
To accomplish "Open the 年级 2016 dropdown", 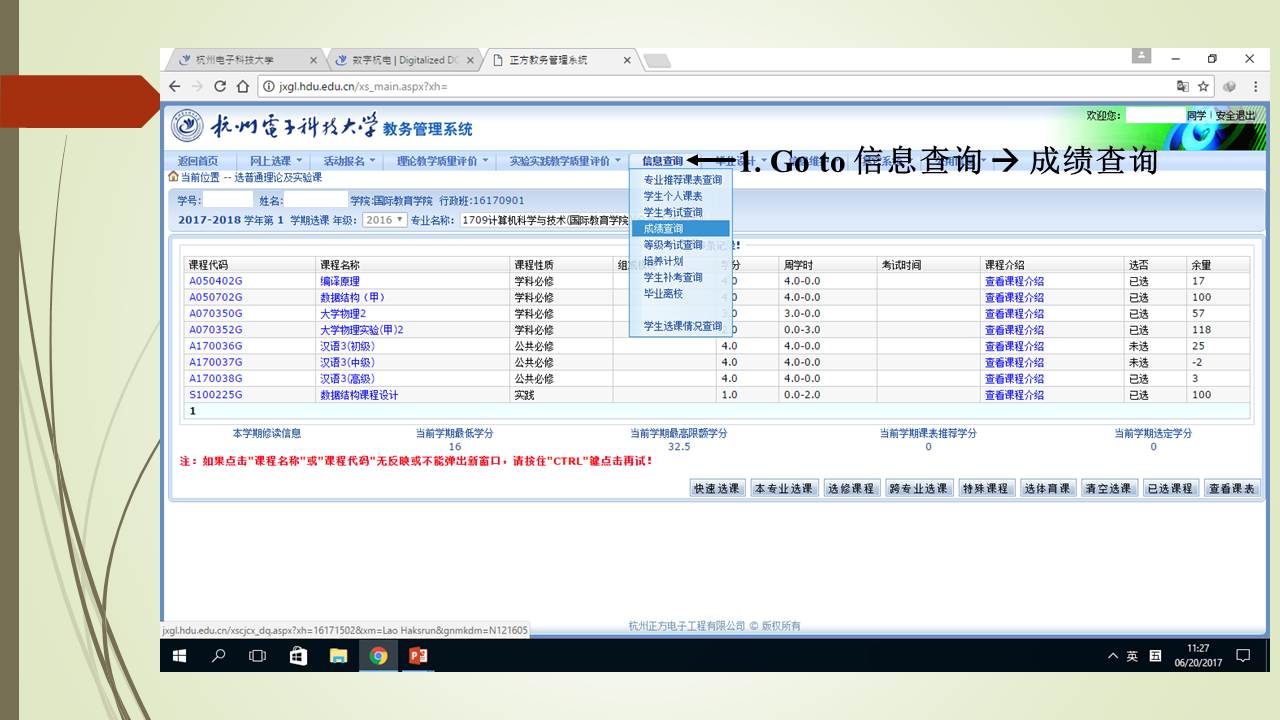I will click(x=385, y=220).
